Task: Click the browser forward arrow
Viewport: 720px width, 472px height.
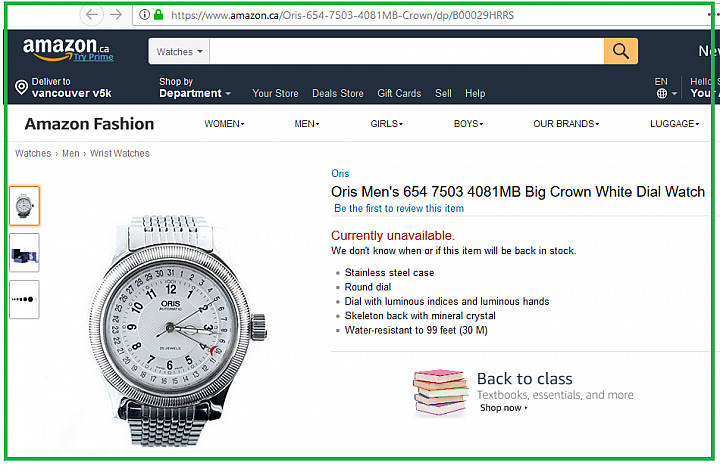Action: tap(116, 15)
